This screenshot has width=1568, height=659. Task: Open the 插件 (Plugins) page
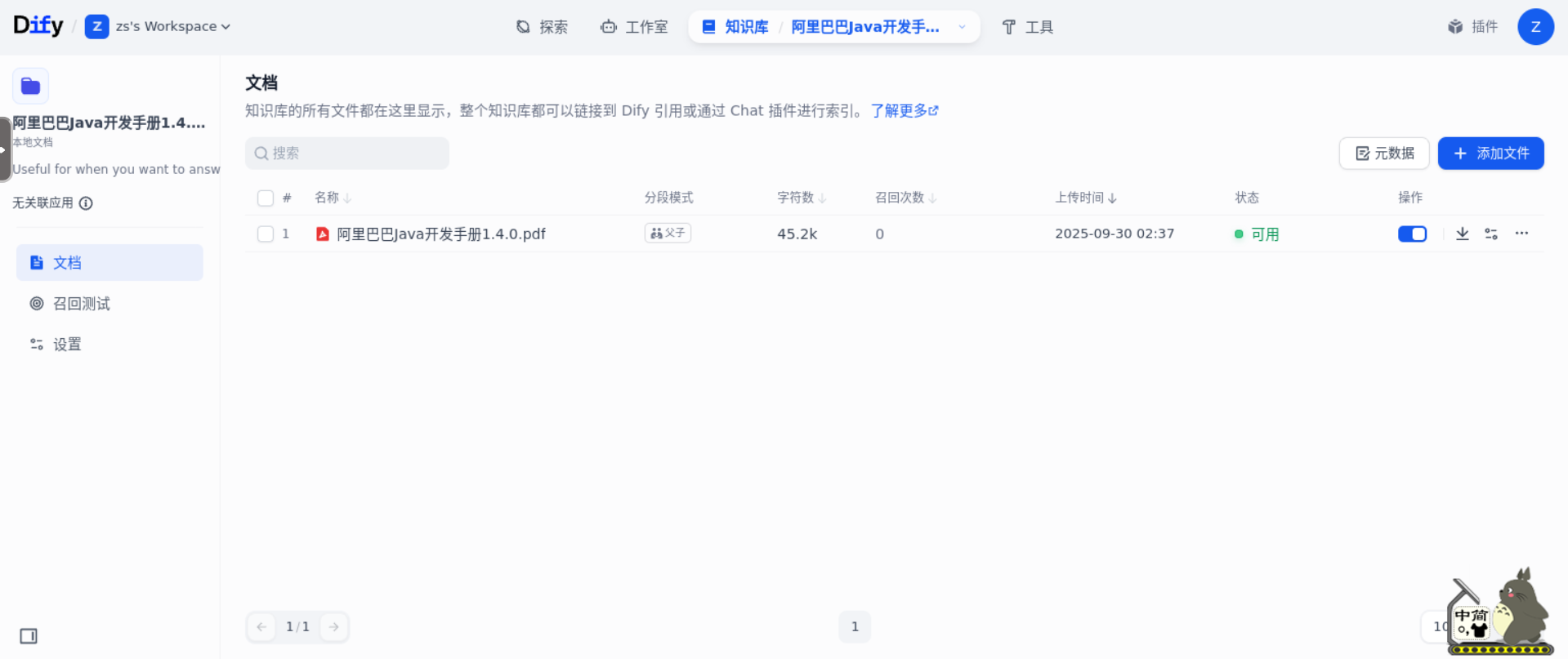coord(1473,27)
